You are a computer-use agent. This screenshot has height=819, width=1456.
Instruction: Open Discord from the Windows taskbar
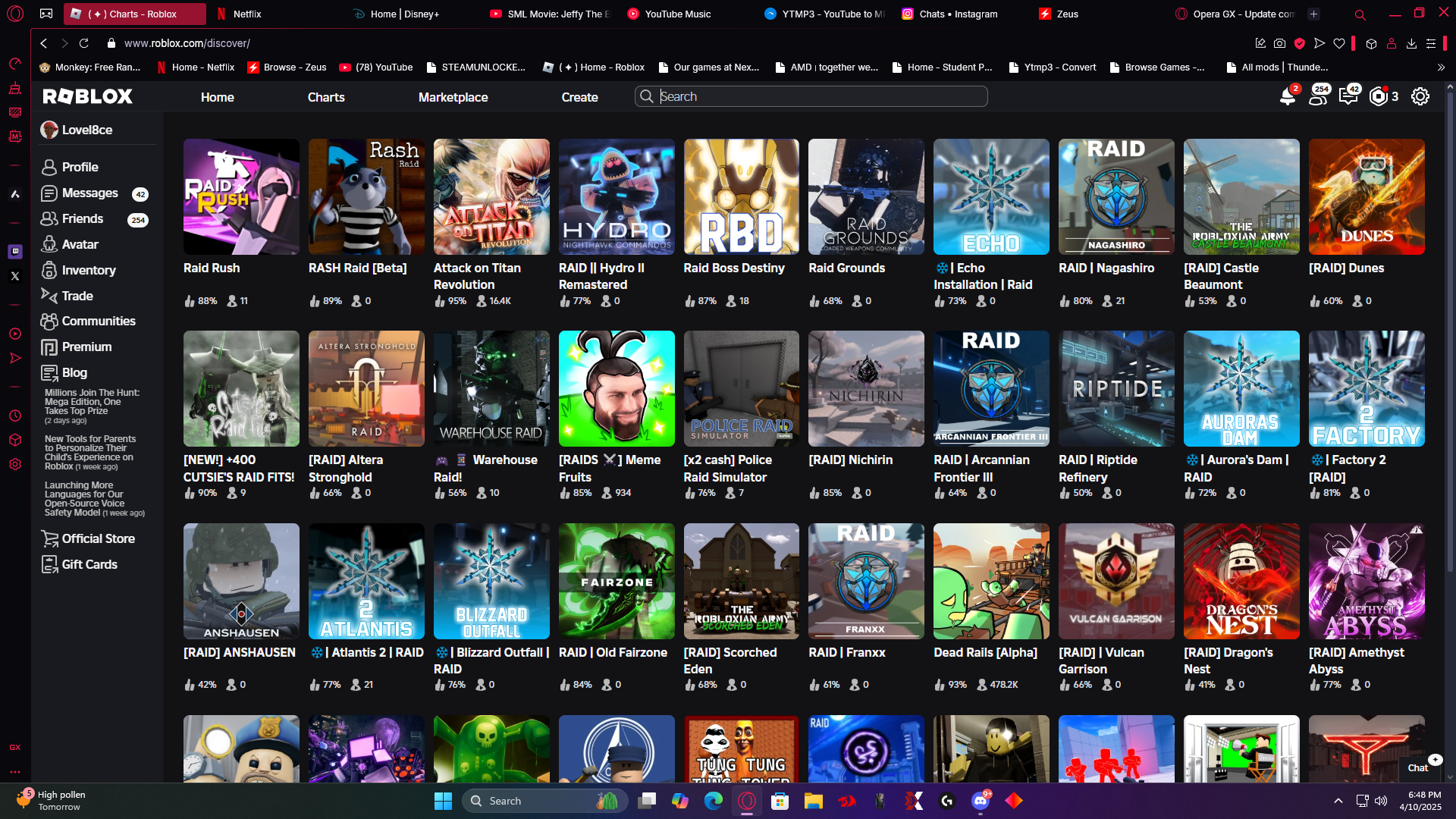pos(980,801)
